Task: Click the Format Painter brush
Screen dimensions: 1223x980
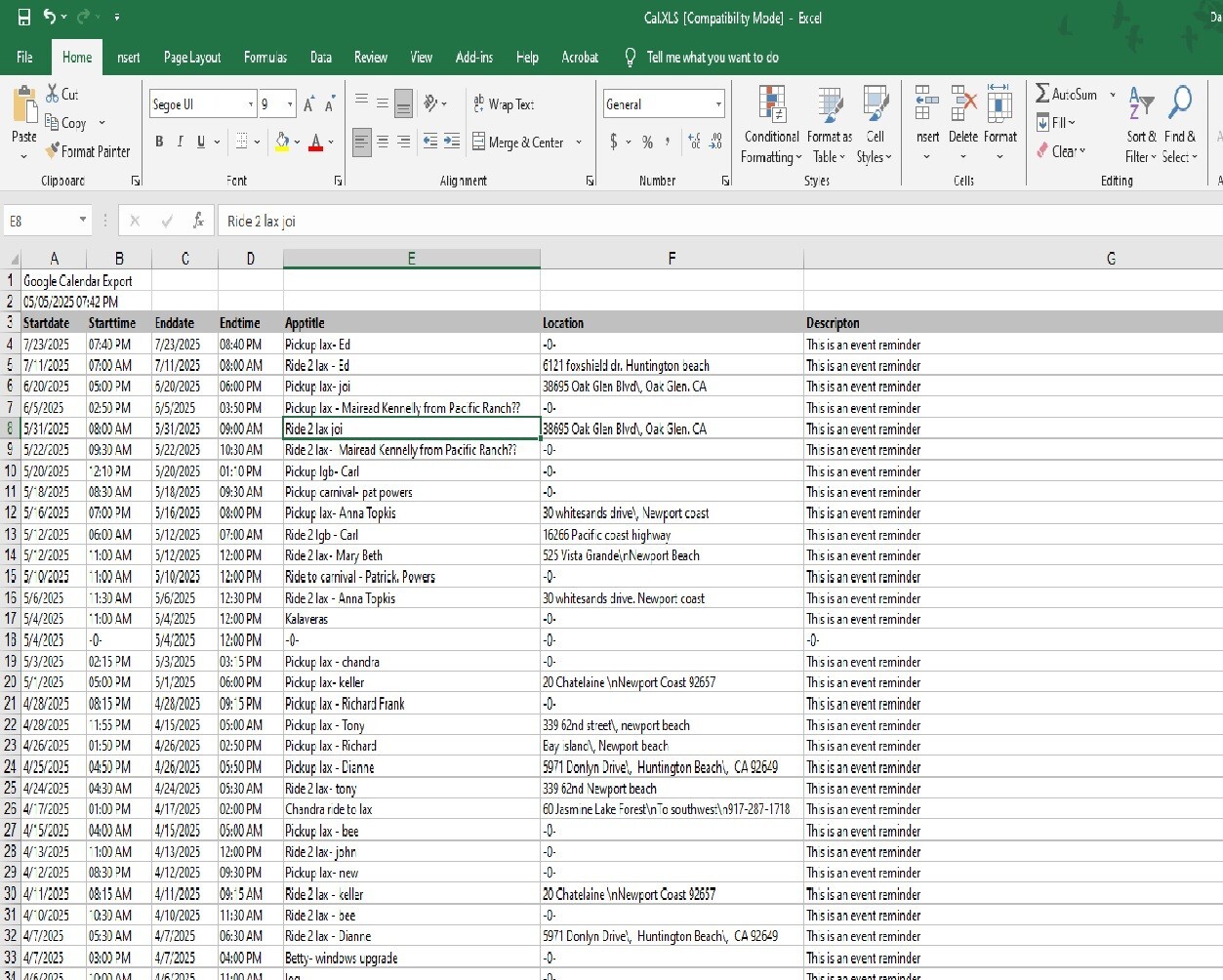Action: pyautogui.click(x=53, y=151)
